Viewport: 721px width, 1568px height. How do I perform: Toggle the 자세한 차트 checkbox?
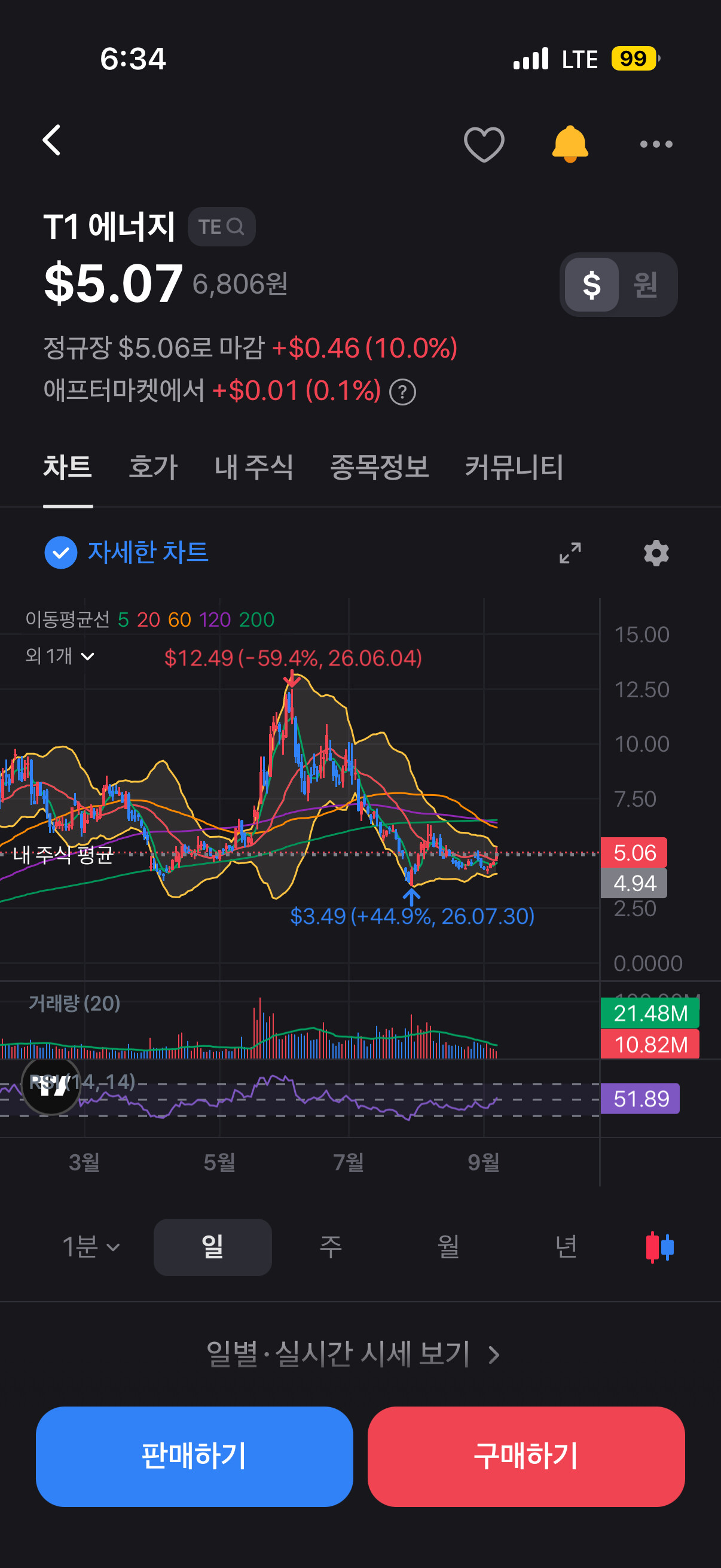[x=61, y=553]
